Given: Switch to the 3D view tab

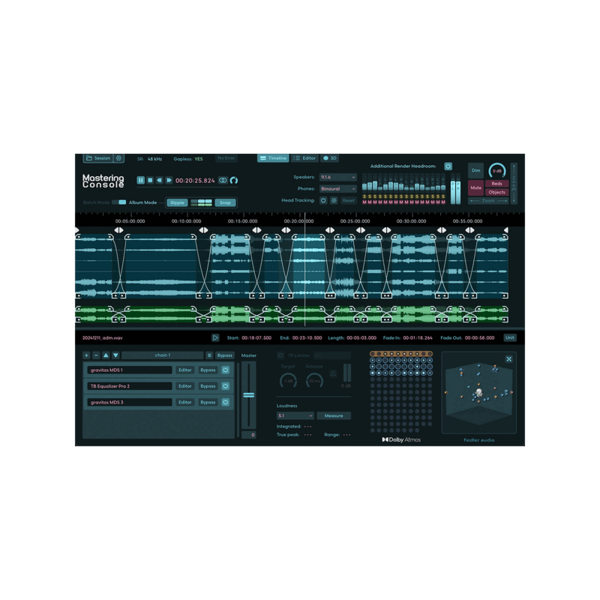Looking at the screenshot, I should pos(330,158).
